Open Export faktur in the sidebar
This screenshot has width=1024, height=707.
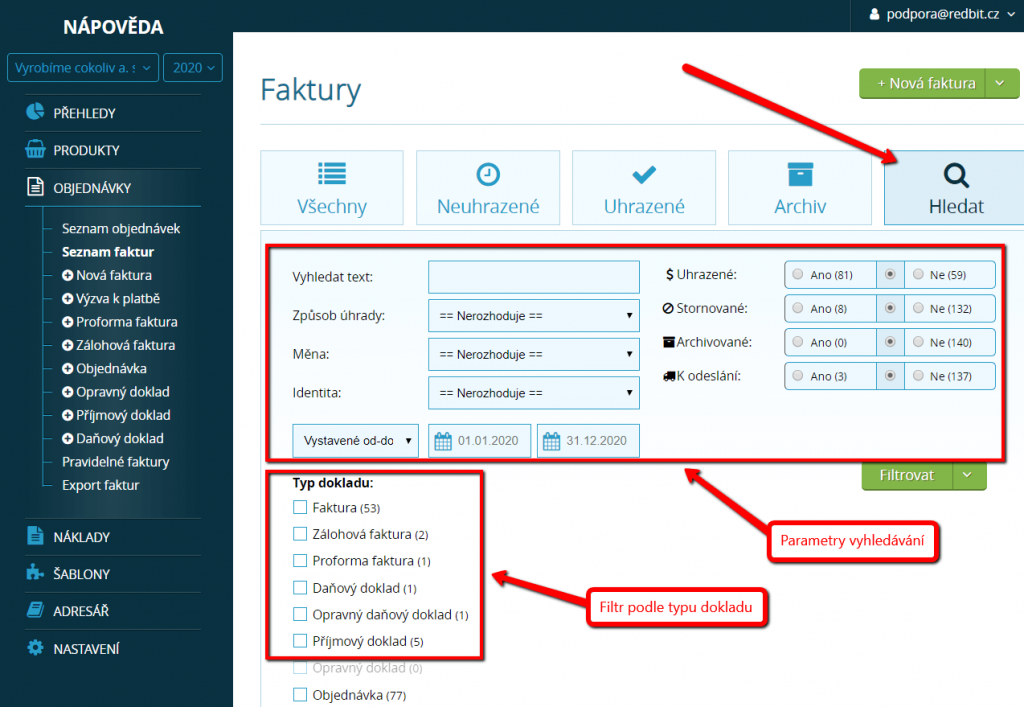coord(101,485)
